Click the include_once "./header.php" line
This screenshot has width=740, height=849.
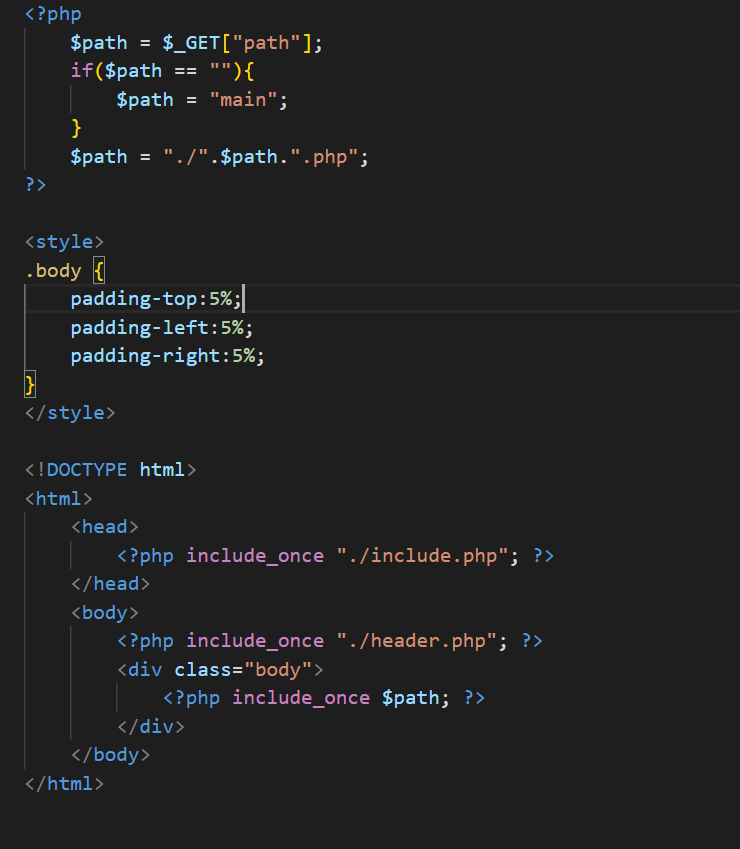point(330,641)
